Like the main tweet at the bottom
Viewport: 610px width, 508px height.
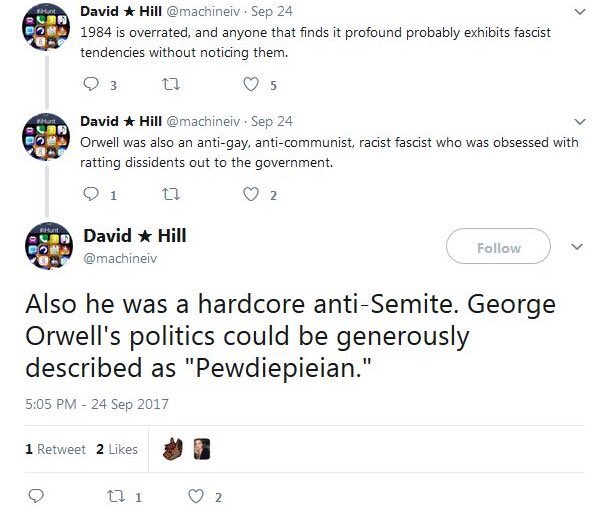click(x=195, y=495)
